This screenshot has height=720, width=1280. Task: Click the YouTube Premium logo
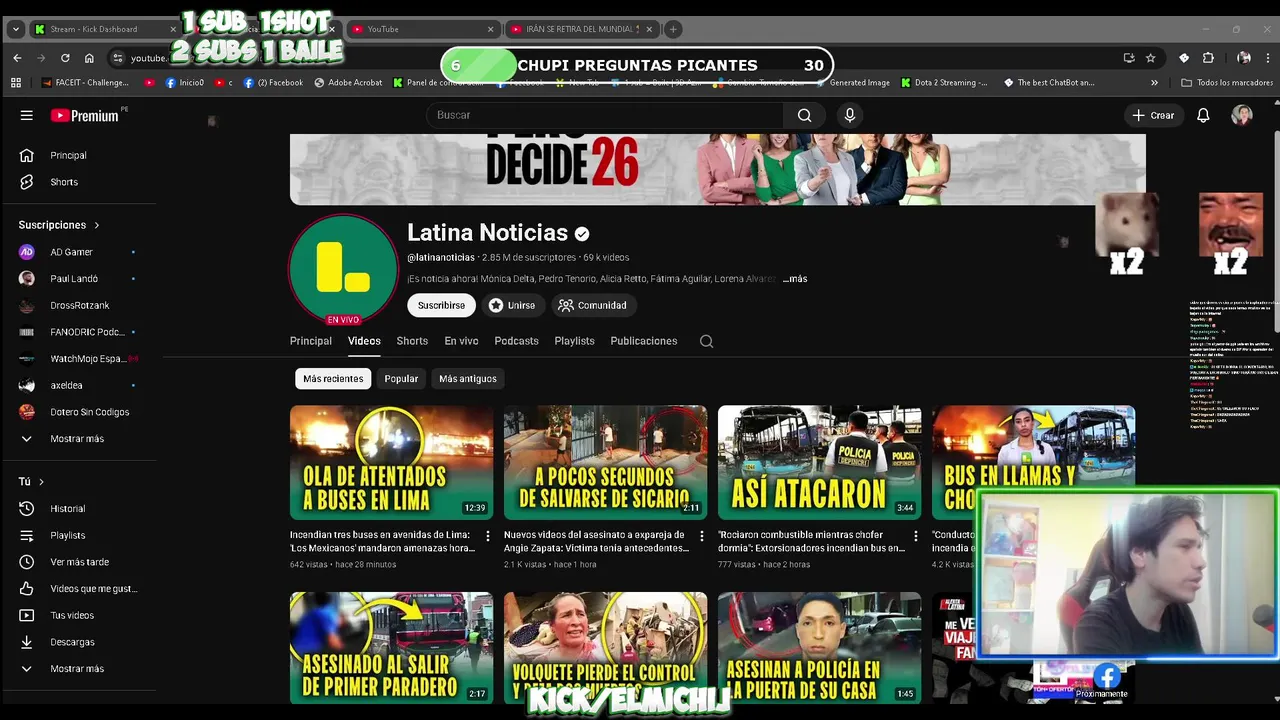coord(85,116)
